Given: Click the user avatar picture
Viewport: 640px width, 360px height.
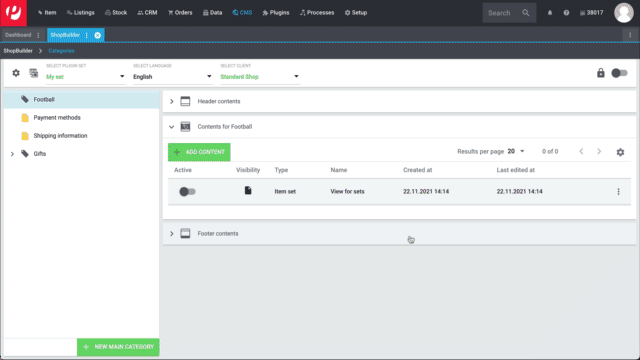Looking at the screenshot, I should (624, 13).
